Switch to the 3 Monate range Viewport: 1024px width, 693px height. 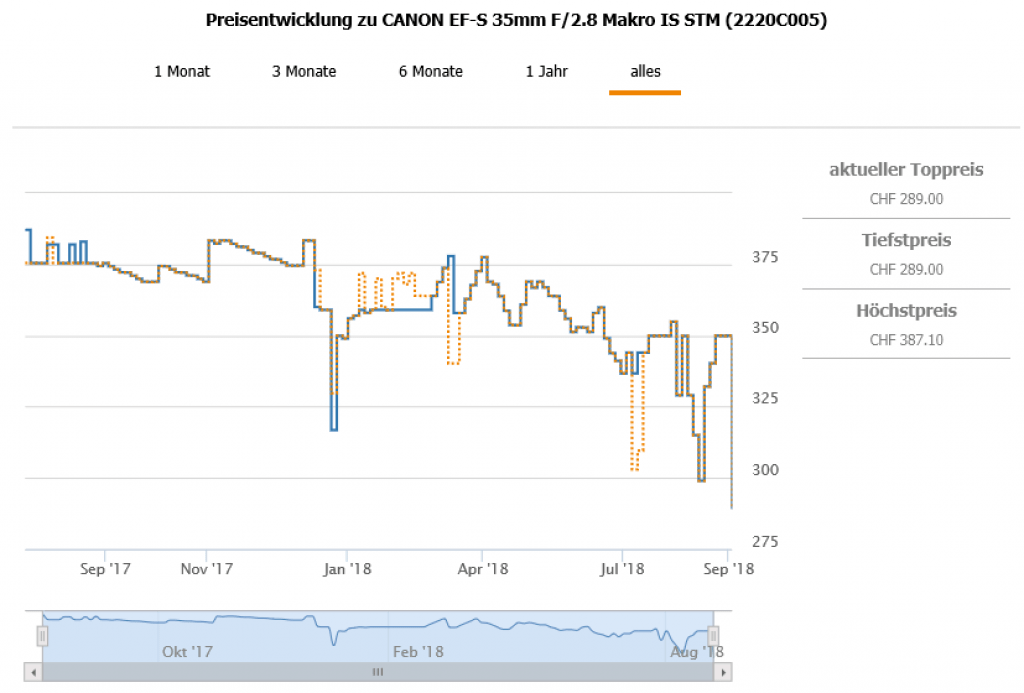click(x=304, y=71)
